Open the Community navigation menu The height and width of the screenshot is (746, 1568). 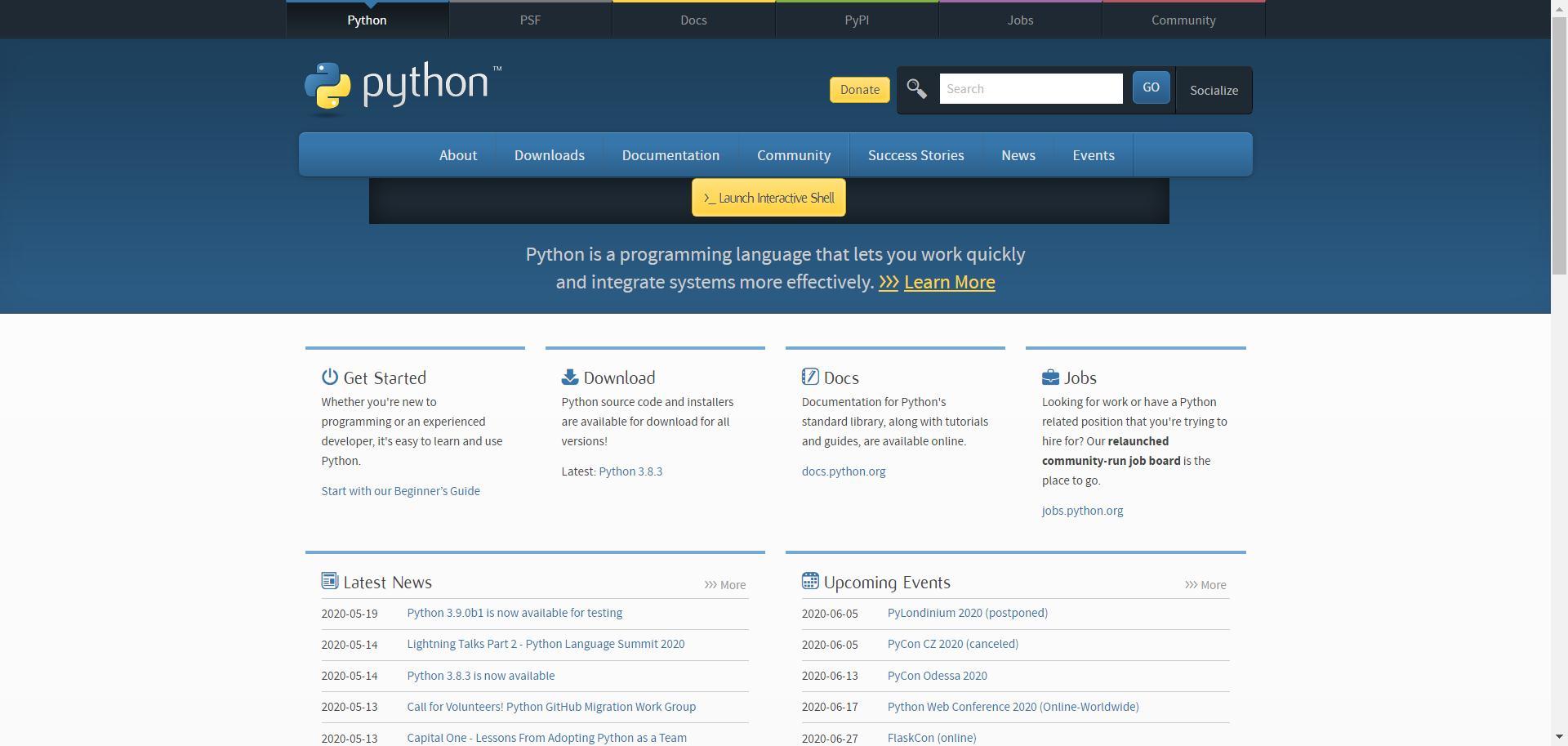(793, 154)
